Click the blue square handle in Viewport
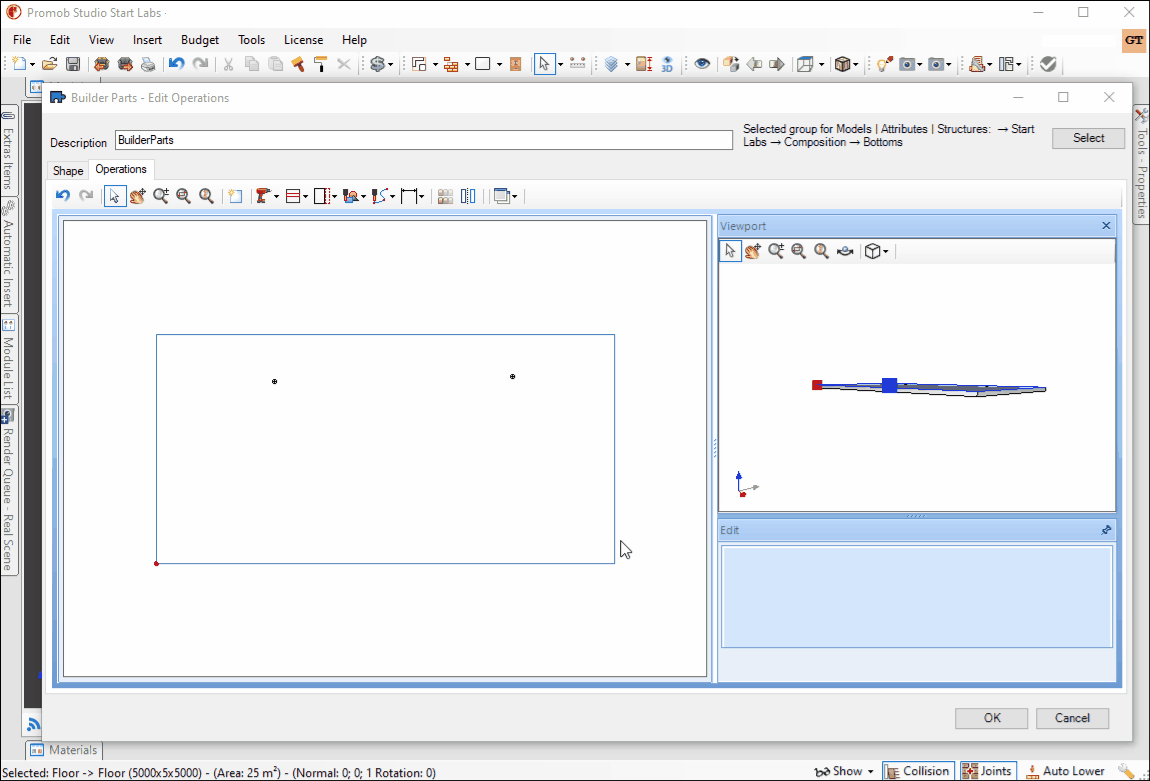This screenshot has width=1150, height=781. coord(889,385)
